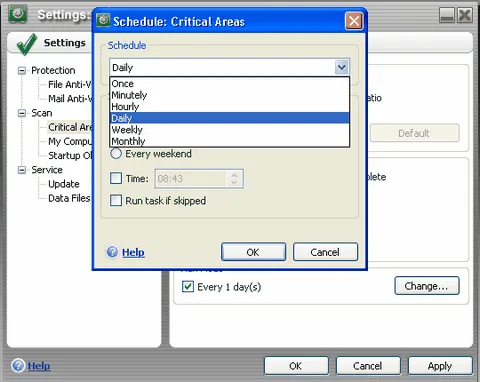
Task: Close the Settings window
Action: (x=465, y=15)
